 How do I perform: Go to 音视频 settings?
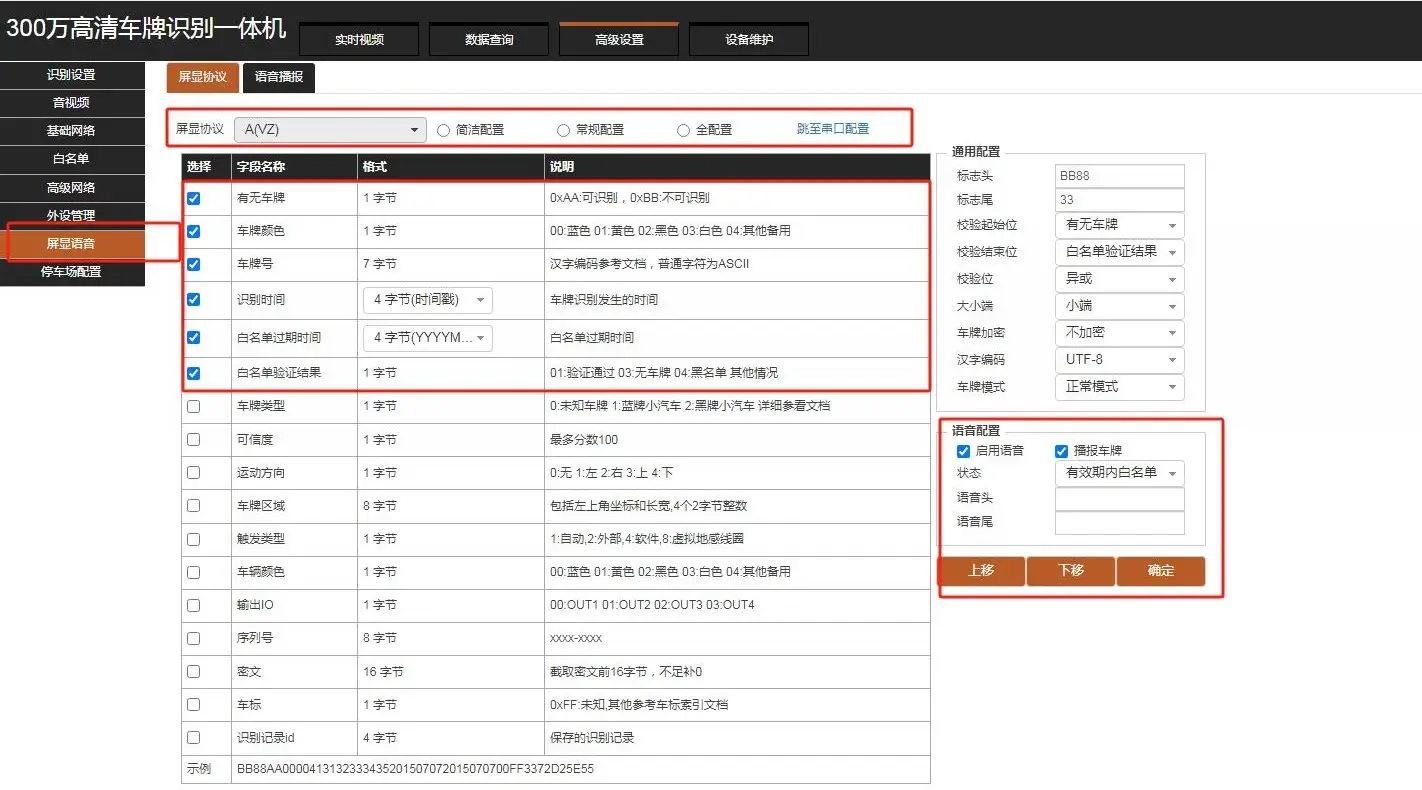71,103
